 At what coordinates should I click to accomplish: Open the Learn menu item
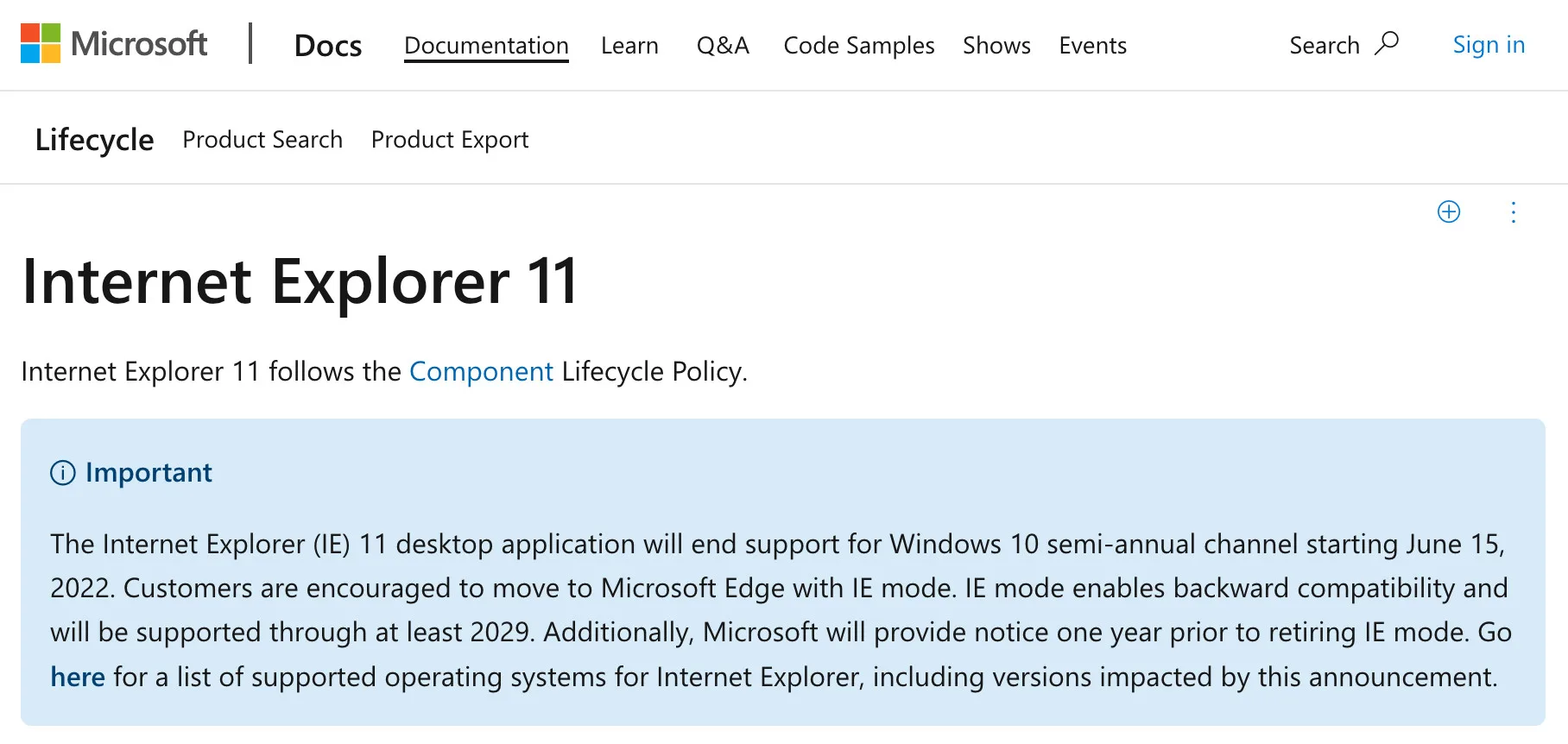point(629,45)
